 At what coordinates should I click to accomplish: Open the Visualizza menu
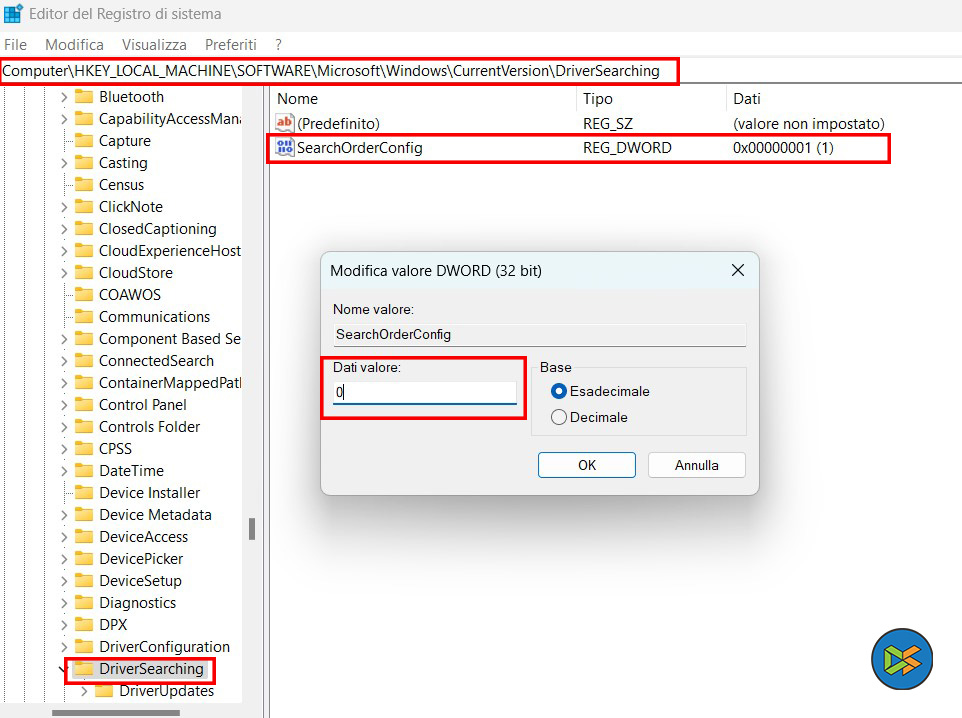[154, 45]
